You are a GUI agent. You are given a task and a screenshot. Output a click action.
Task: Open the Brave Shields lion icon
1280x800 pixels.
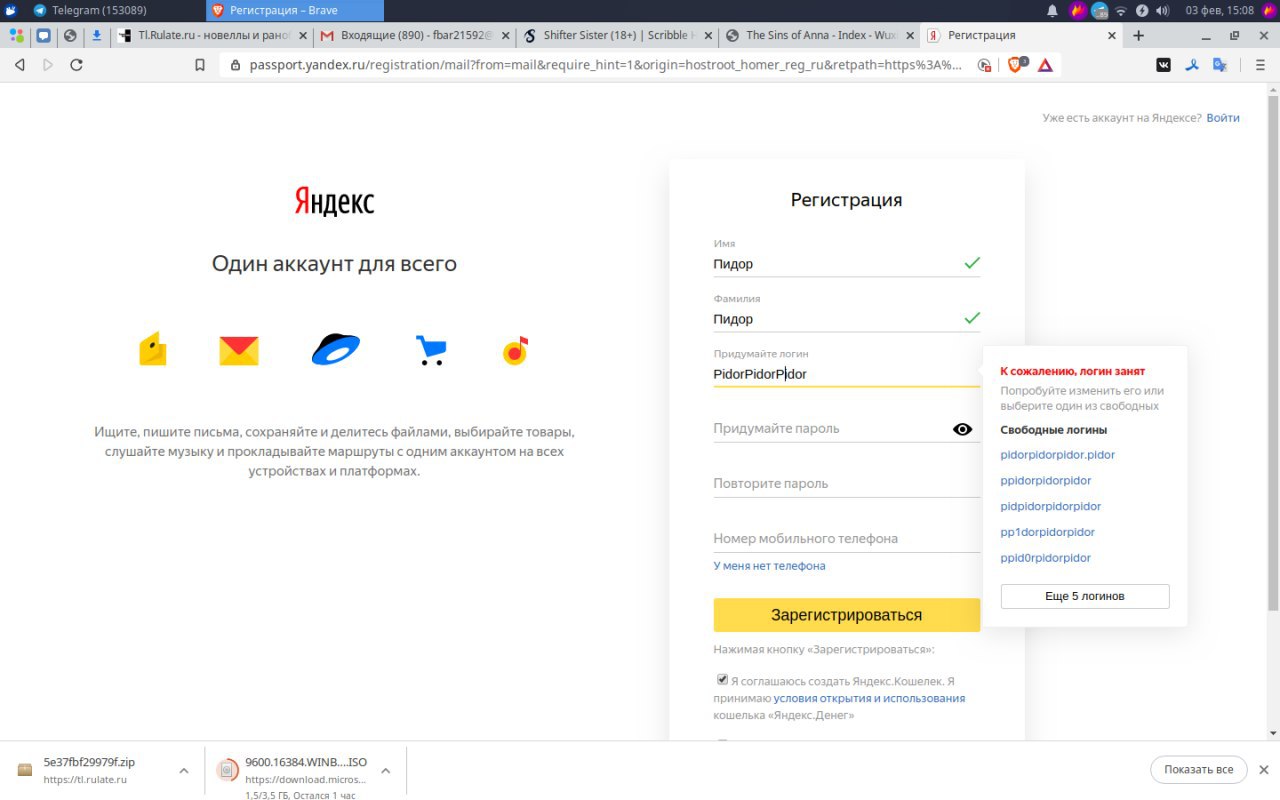1016,64
